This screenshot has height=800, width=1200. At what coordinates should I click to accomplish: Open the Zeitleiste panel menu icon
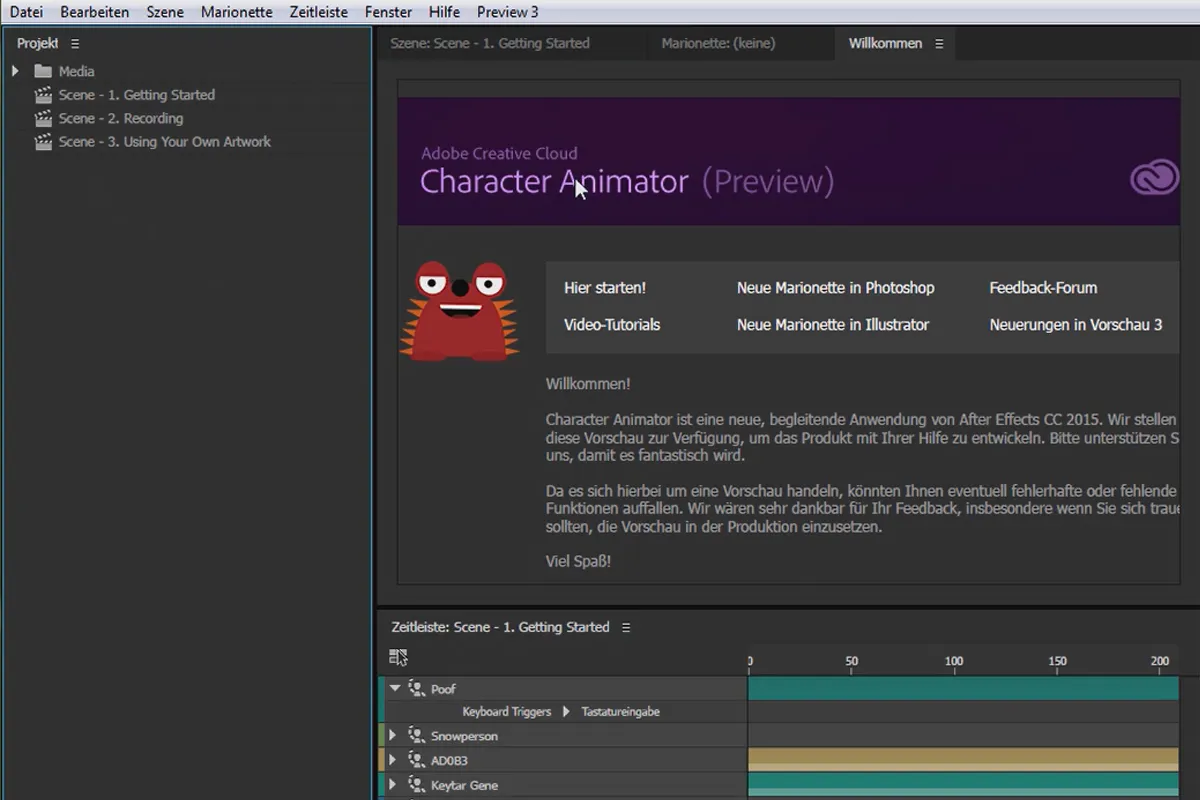coord(626,628)
